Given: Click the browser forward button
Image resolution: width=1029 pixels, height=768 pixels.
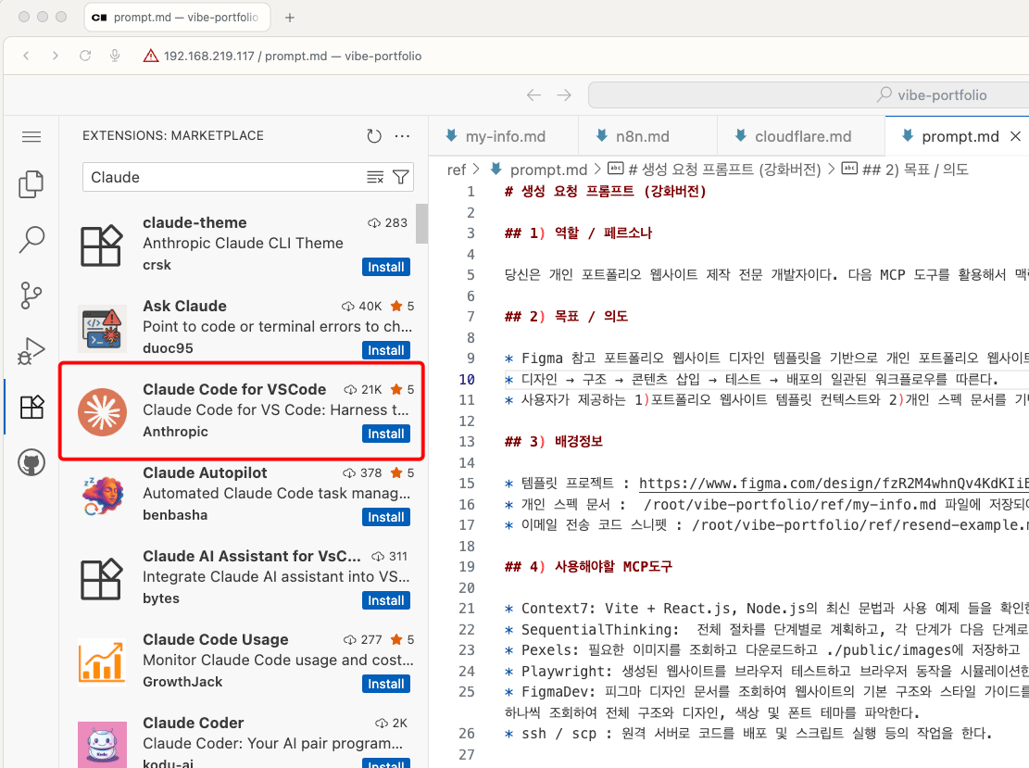Looking at the screenshot, I should coord(55,56).
